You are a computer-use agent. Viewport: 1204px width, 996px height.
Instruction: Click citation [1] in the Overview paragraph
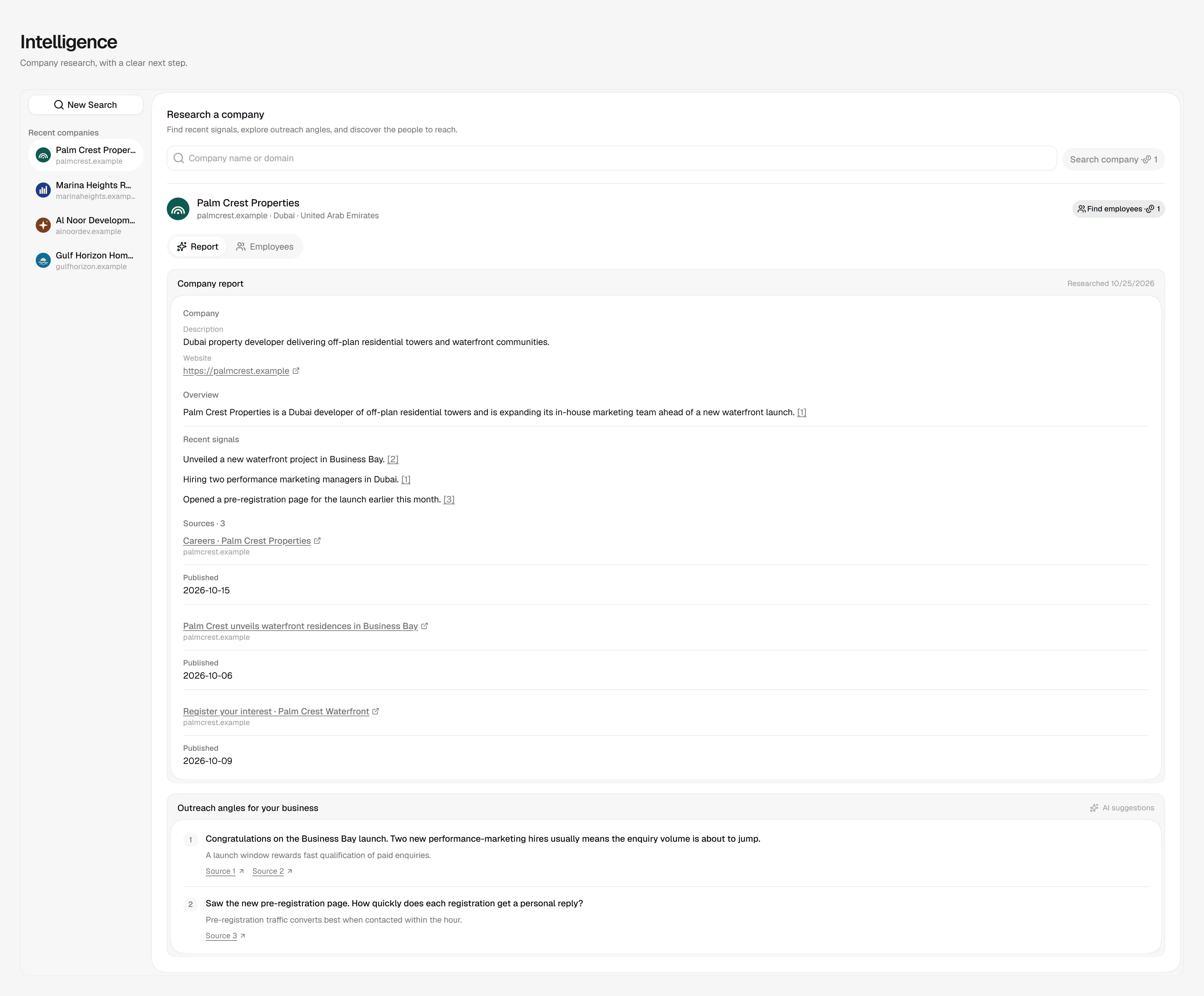click(801, 412)
